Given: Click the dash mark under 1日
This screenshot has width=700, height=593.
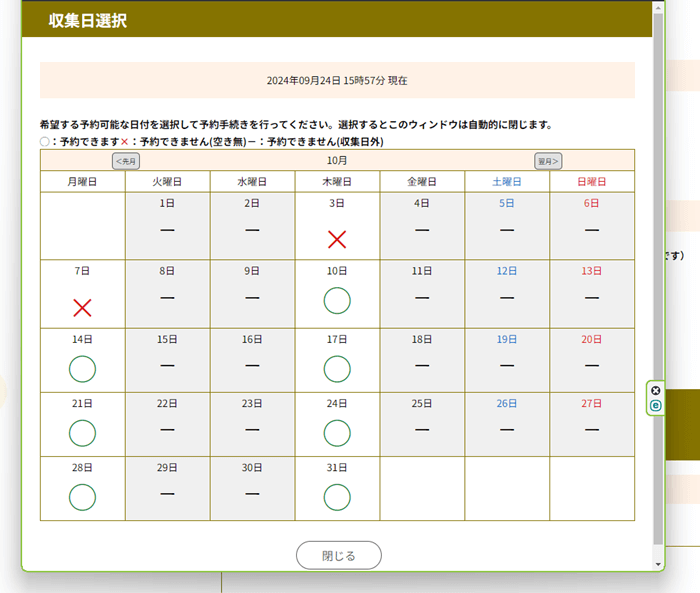Looking at the screenshot, I should pyautogui.click(x=167, y=230).
